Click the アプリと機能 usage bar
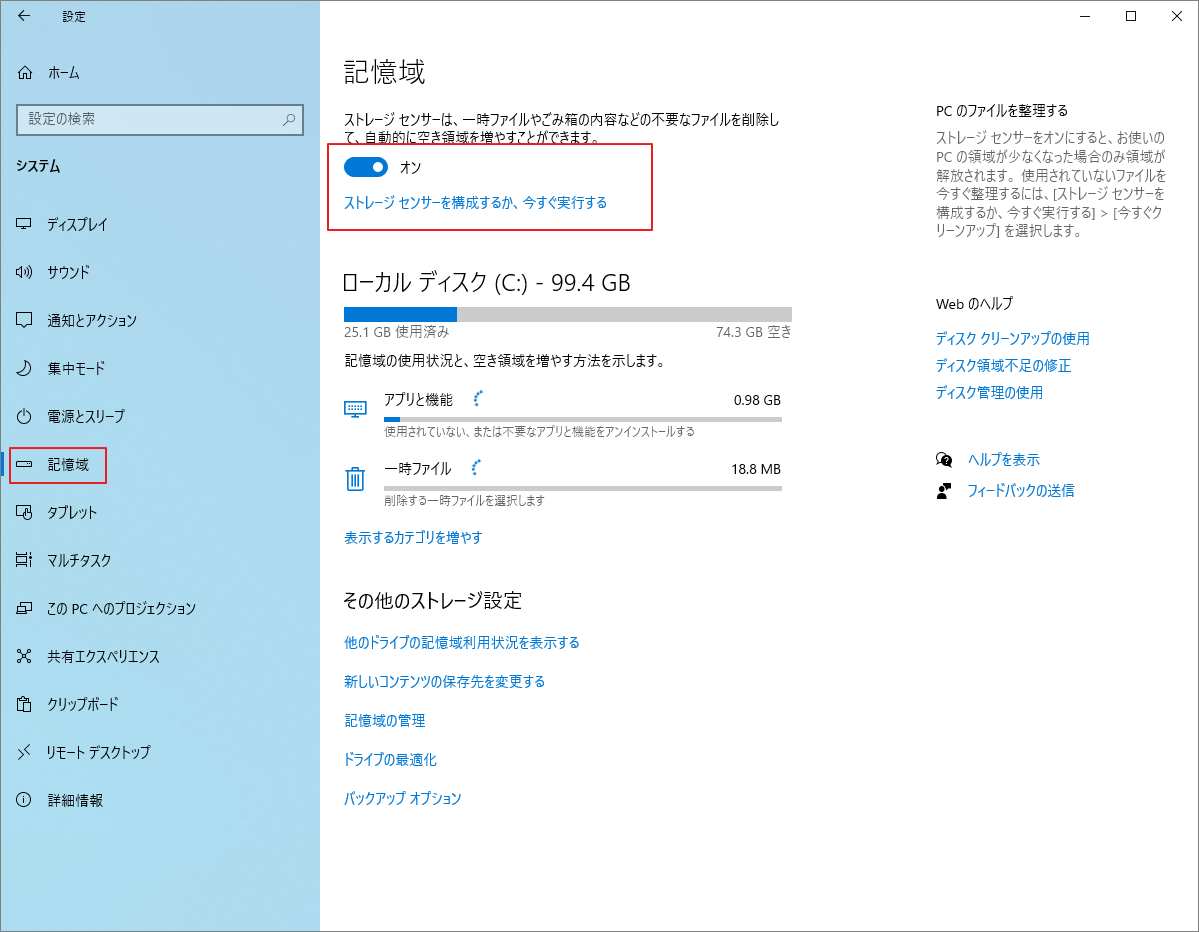 tap(583, 419)
